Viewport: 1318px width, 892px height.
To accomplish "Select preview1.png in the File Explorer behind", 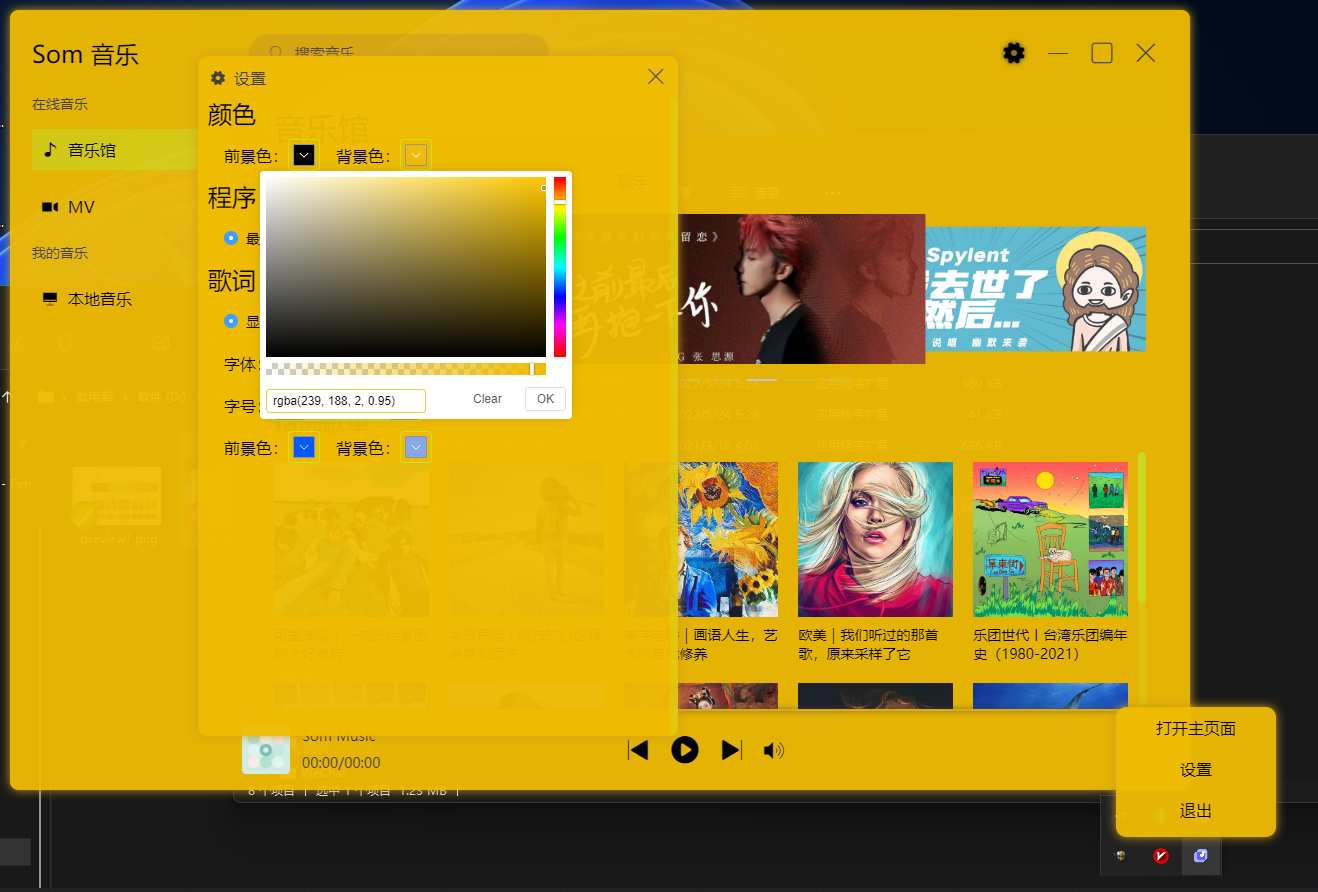I will tap(117, 505).
